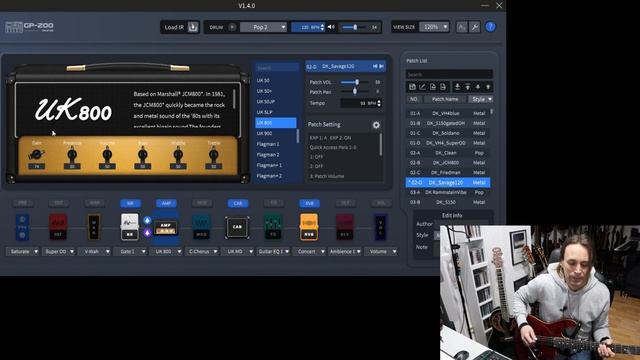Select UK 50JP in the amp list
Viewport: 640px width, 360px height.
276,102
